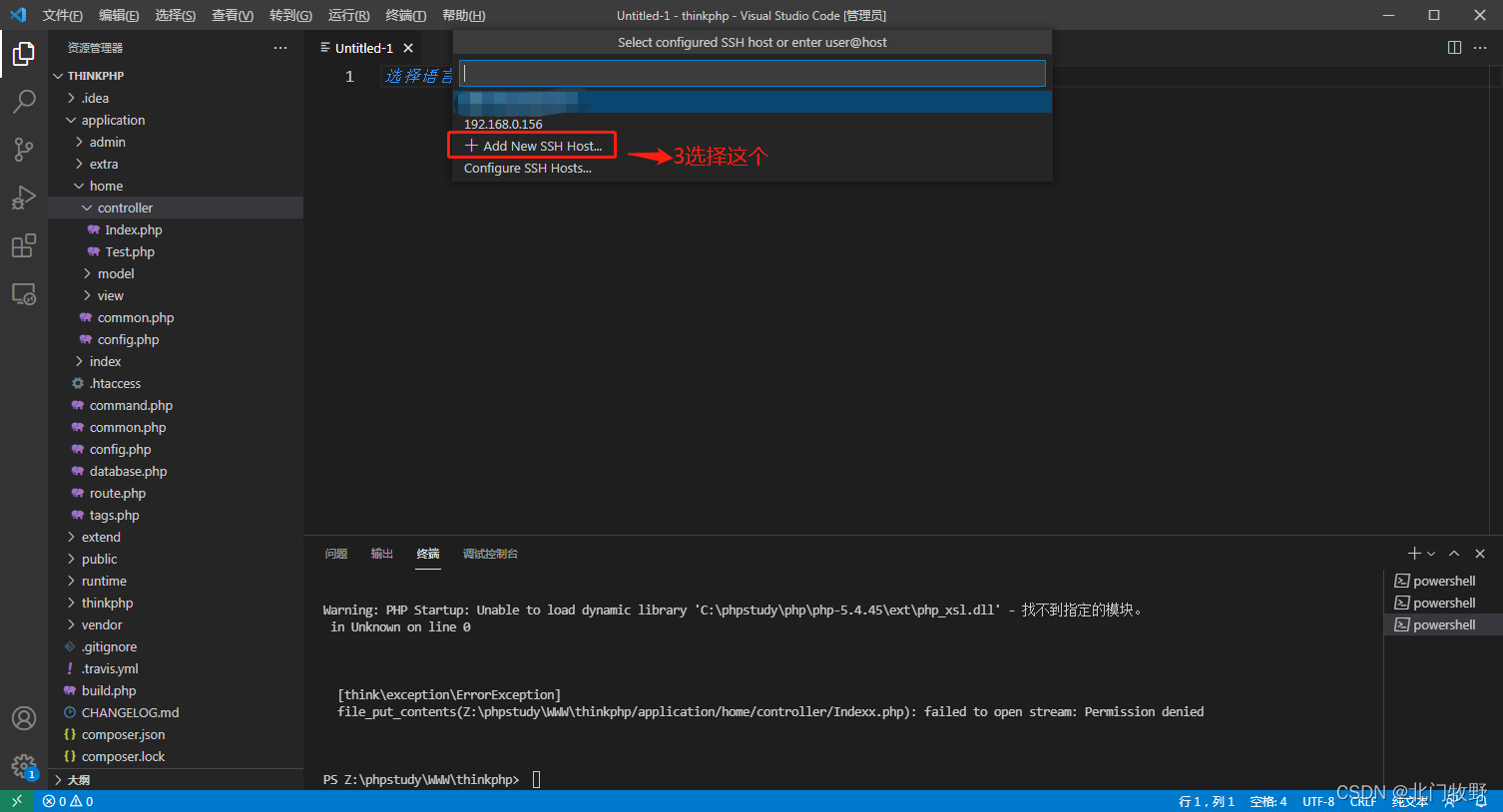Click the remote window indicator in status bar
The image size is (1503, 812).
[x=17, y=801]
